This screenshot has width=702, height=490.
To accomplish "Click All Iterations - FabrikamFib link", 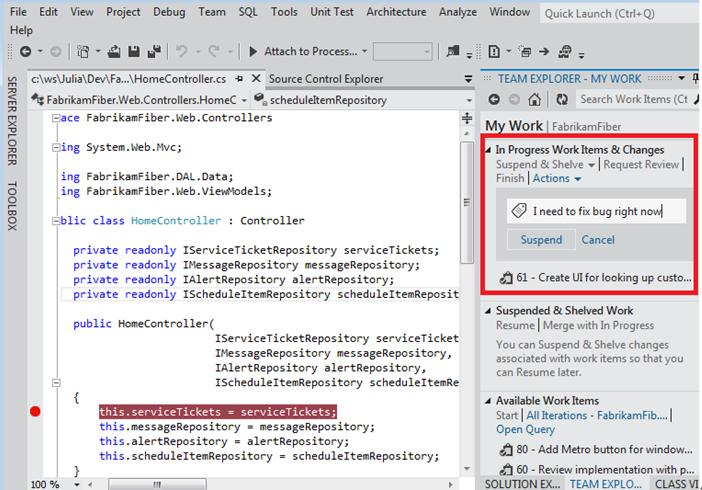I will point(597,416).
